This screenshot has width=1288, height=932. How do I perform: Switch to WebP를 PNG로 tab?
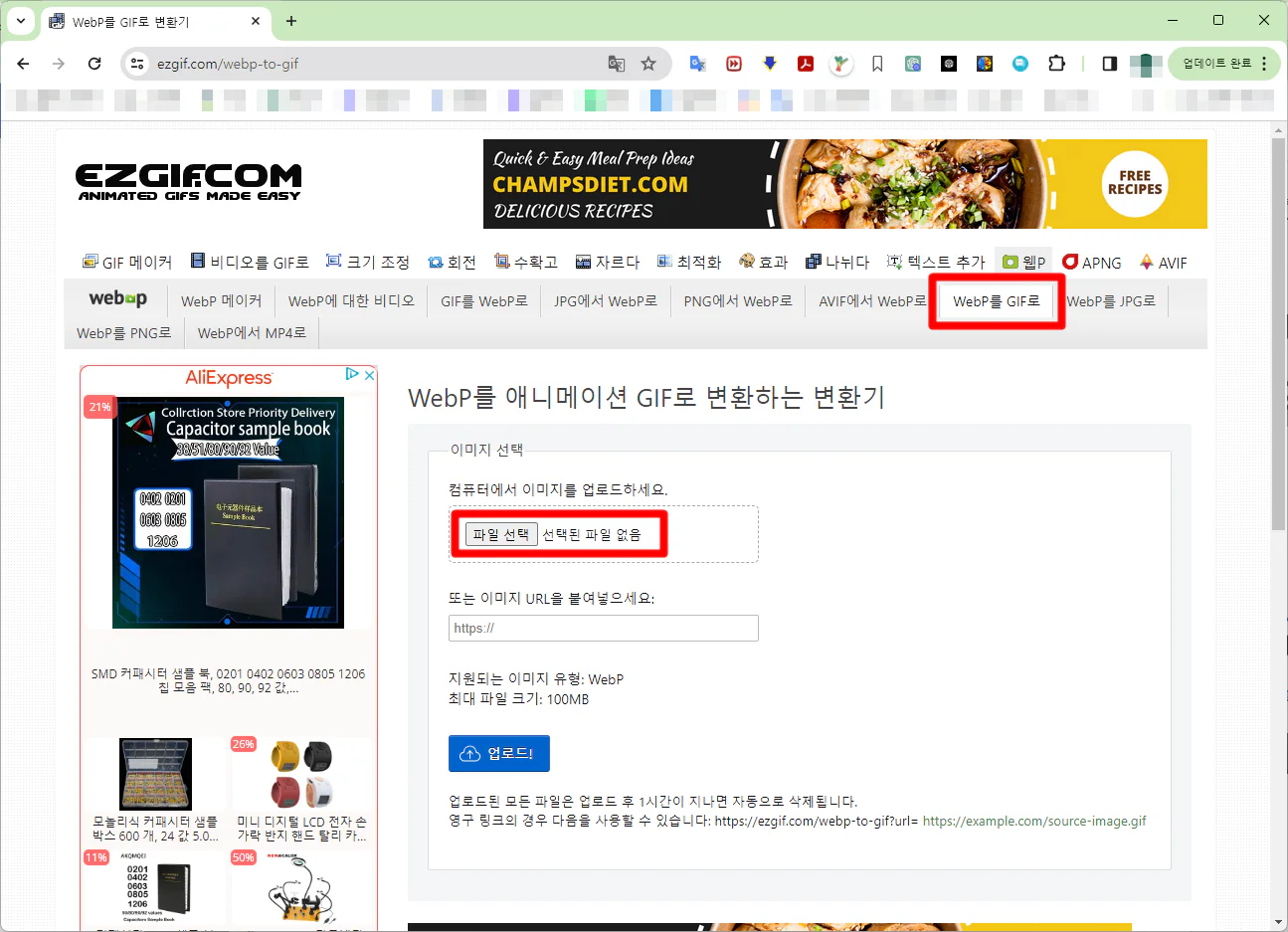(x=124, y=332)
